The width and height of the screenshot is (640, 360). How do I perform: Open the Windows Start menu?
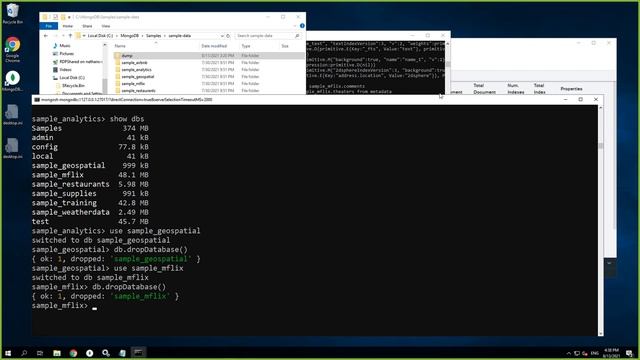[x=8, y=353]
